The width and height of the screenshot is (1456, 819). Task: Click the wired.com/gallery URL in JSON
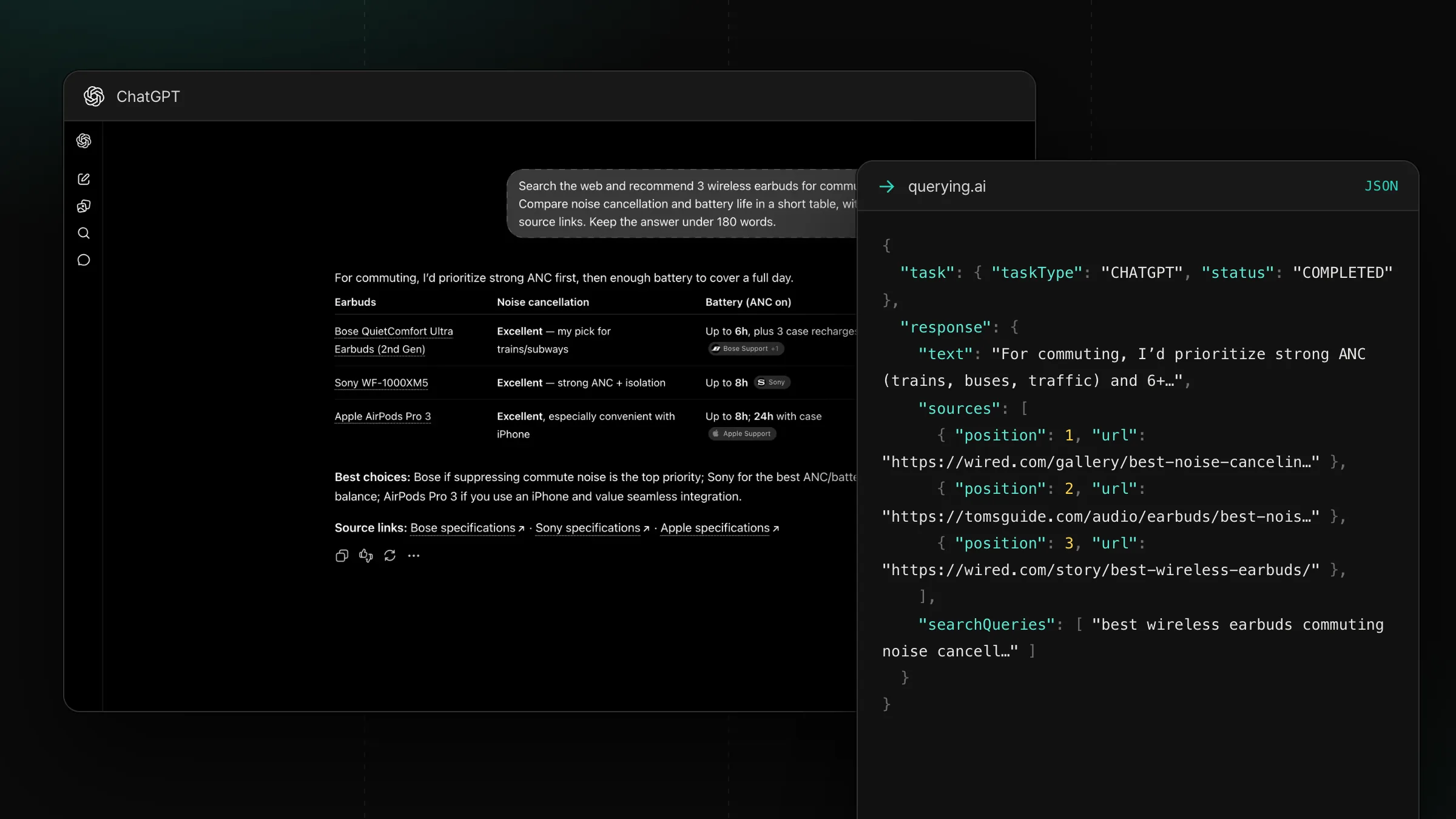[1100, 462]
